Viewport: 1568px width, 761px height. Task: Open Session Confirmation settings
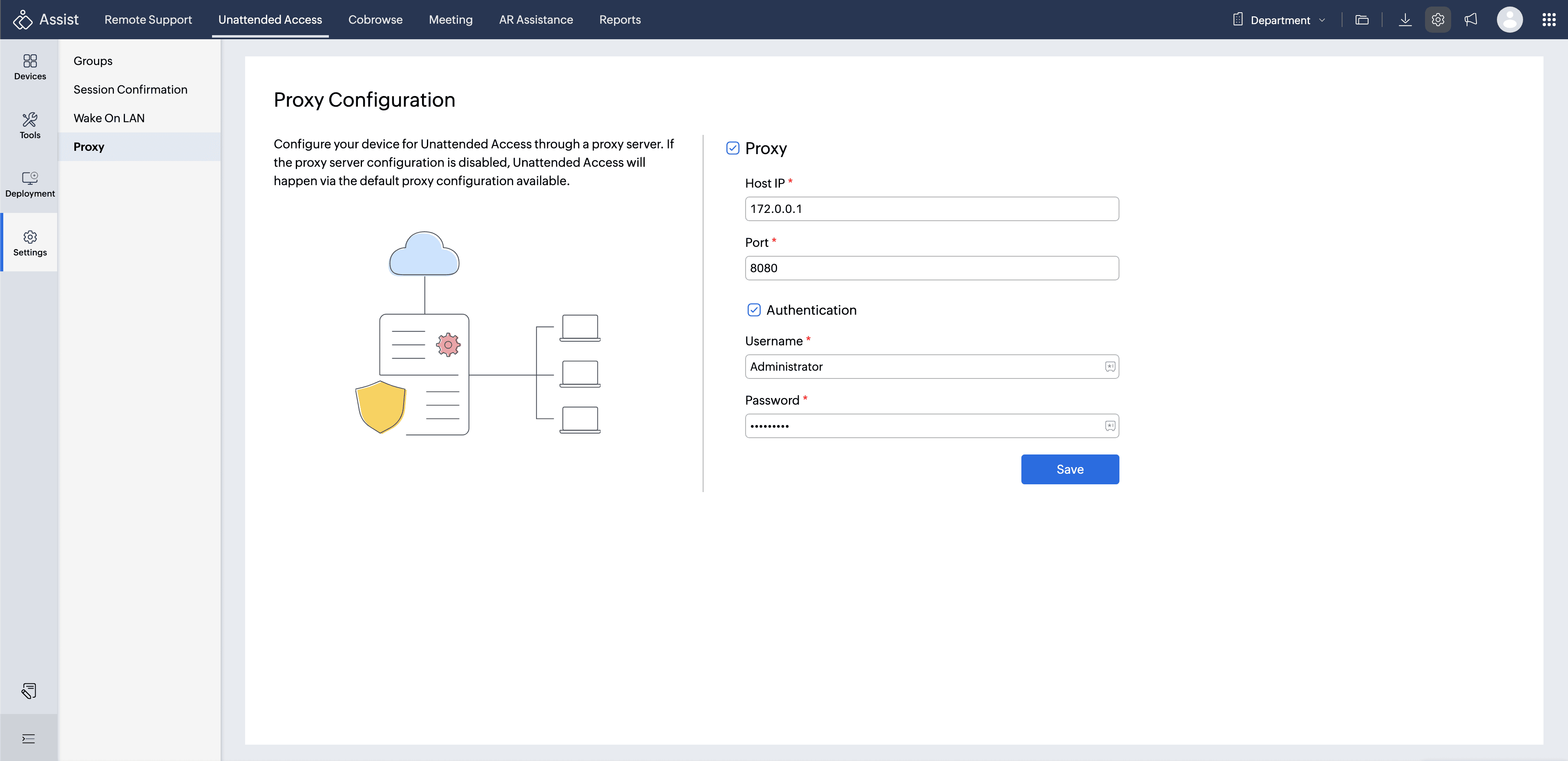(130, 90)
